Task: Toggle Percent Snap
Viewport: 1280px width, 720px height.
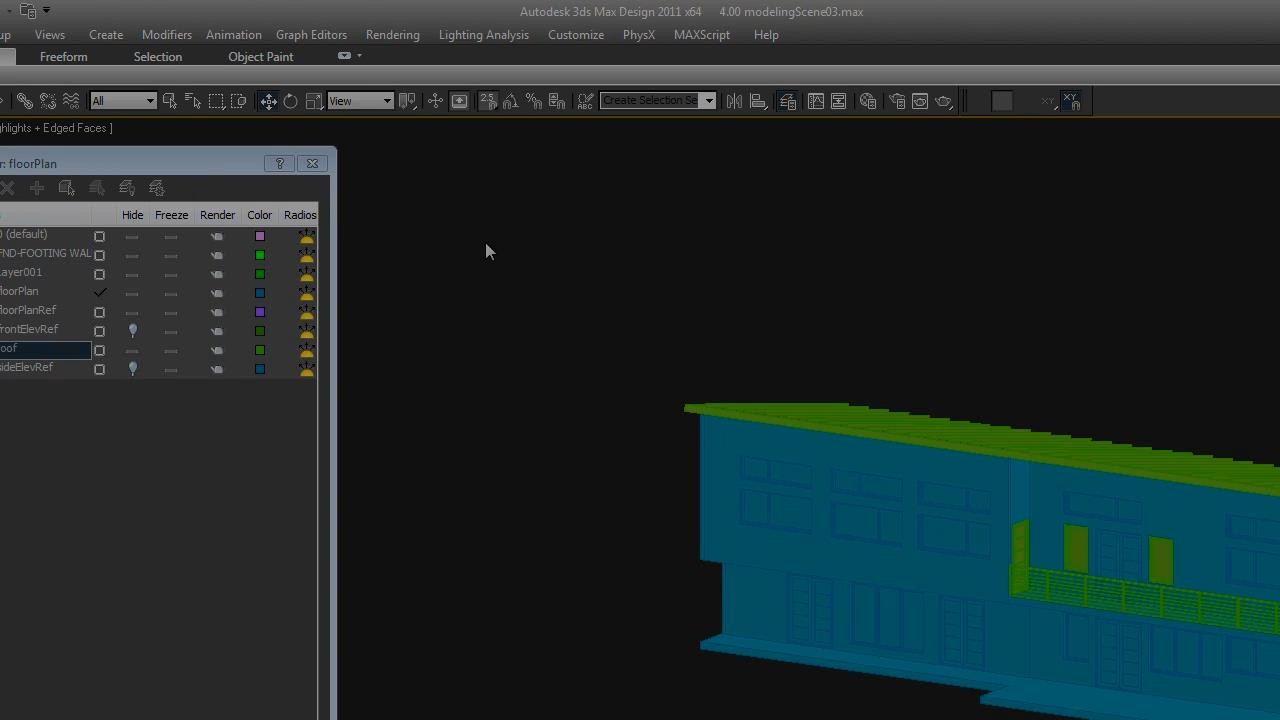Action: [x=533, y=101]
